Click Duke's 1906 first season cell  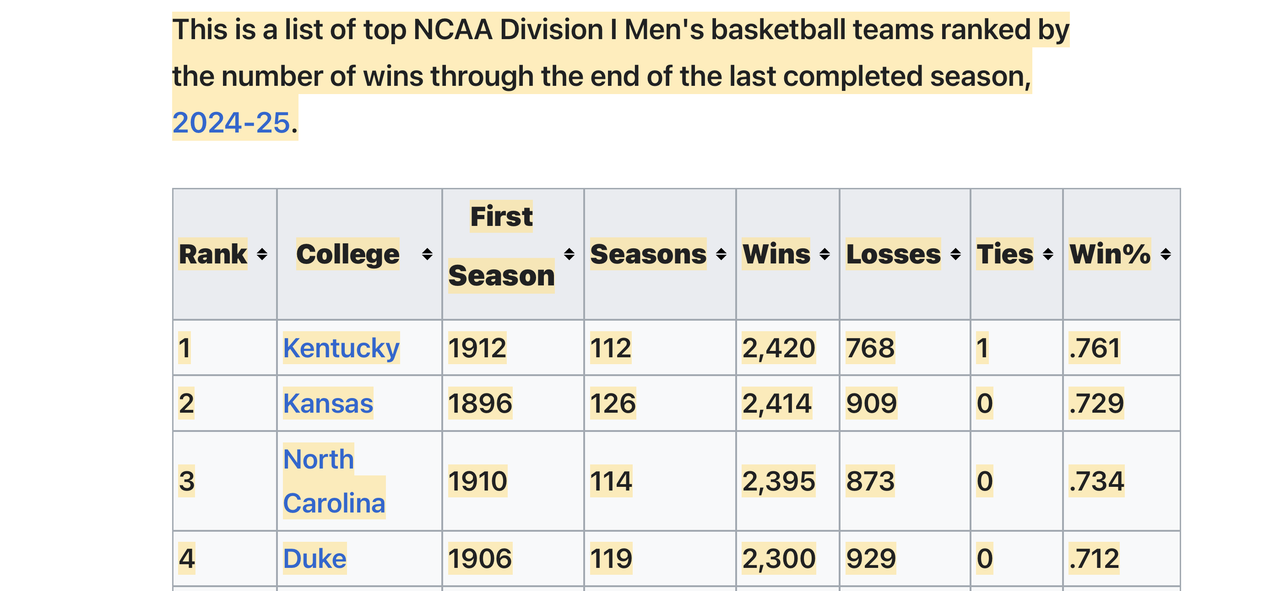click(x=480, y=558)
